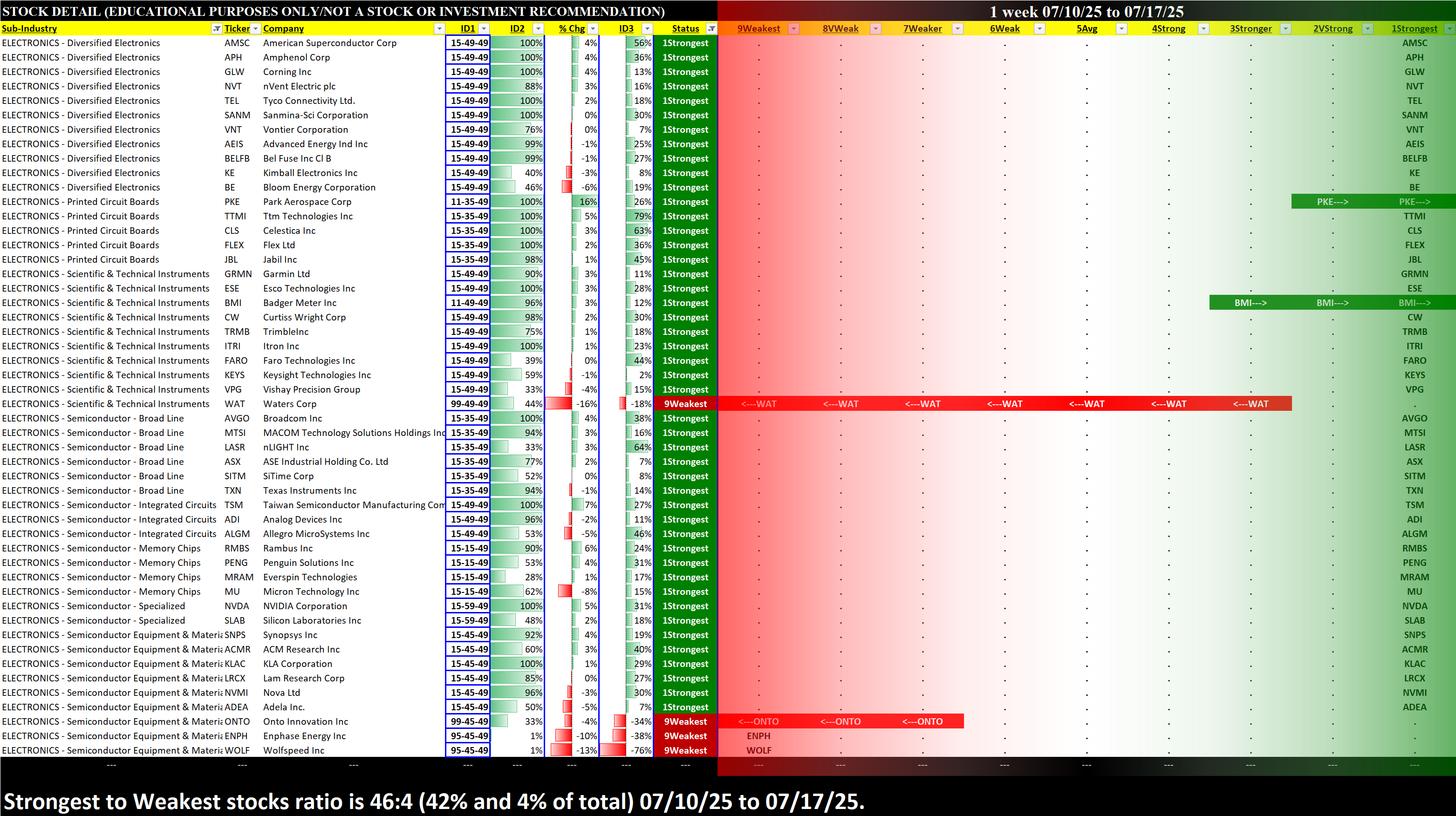Image resolution: width=1456 pixels, height=816 pixels.
Task: Click the Sub-Industry column header
Action: point(29,29)
